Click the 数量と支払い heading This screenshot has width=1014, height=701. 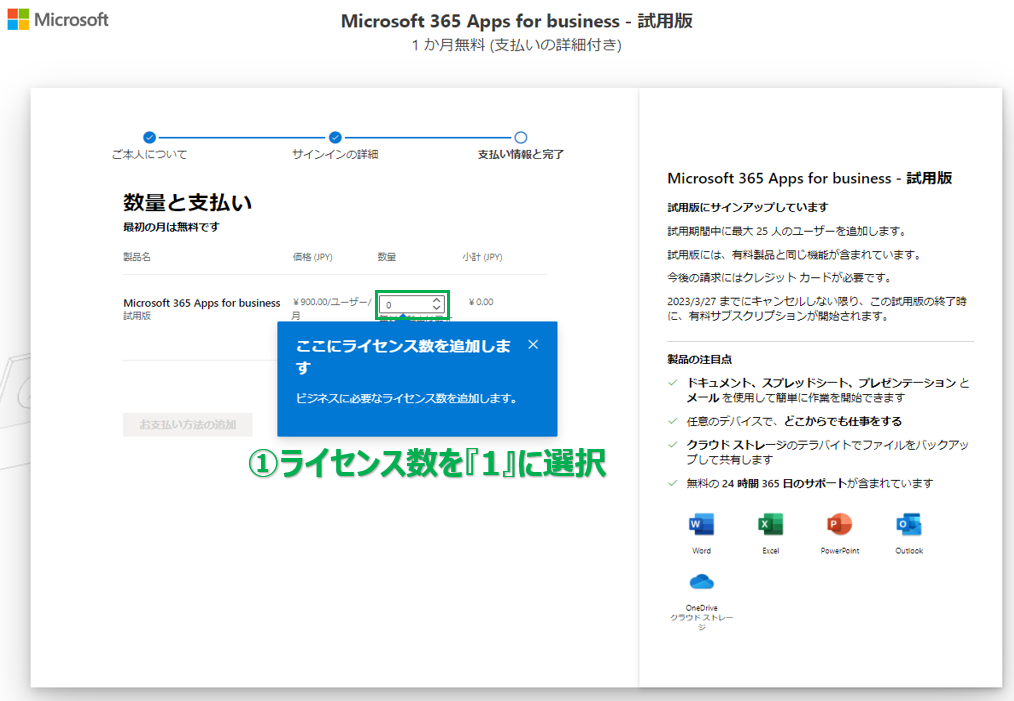point(188,202)
